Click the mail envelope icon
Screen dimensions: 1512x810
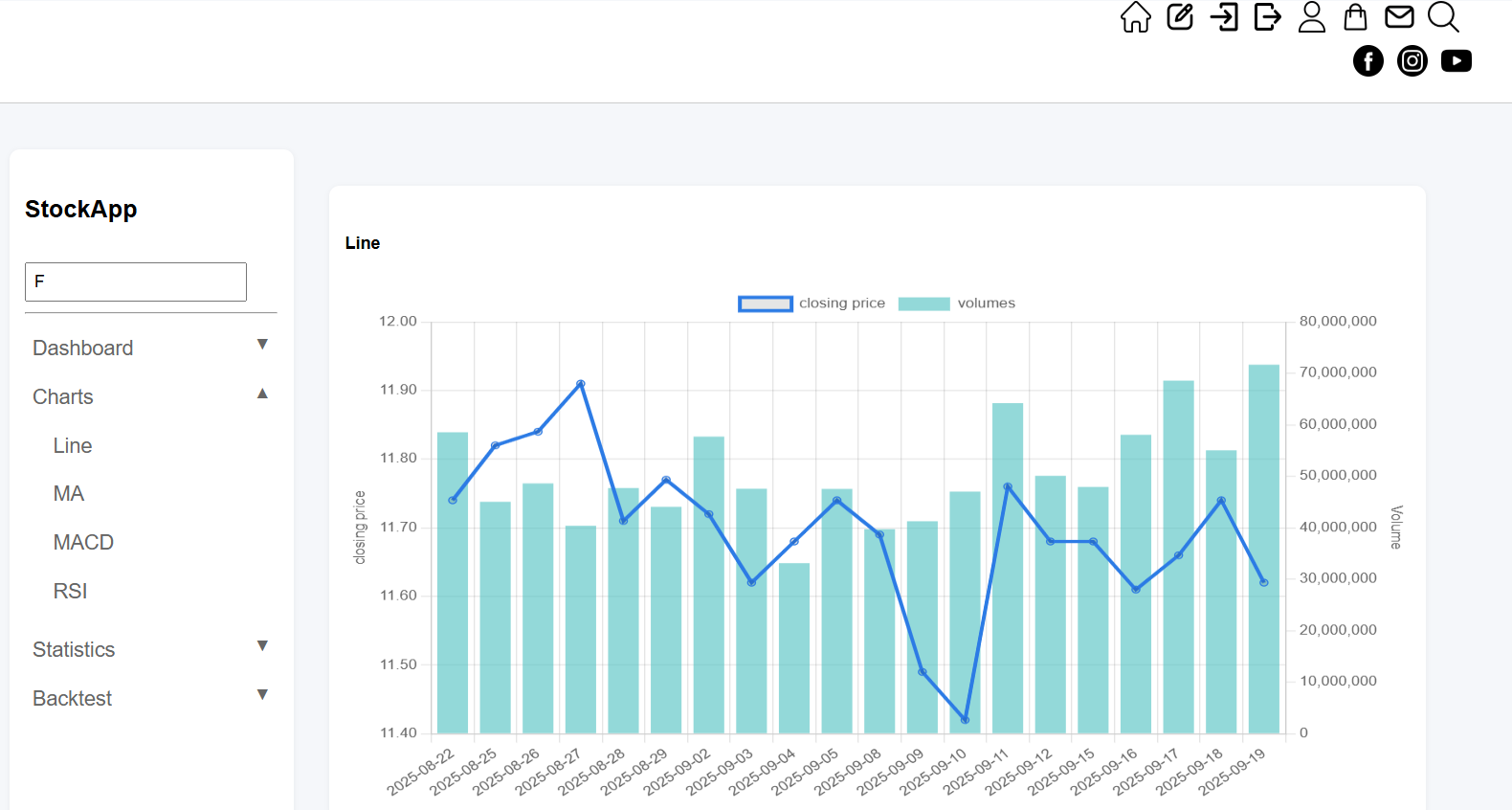pos(1399,17)
